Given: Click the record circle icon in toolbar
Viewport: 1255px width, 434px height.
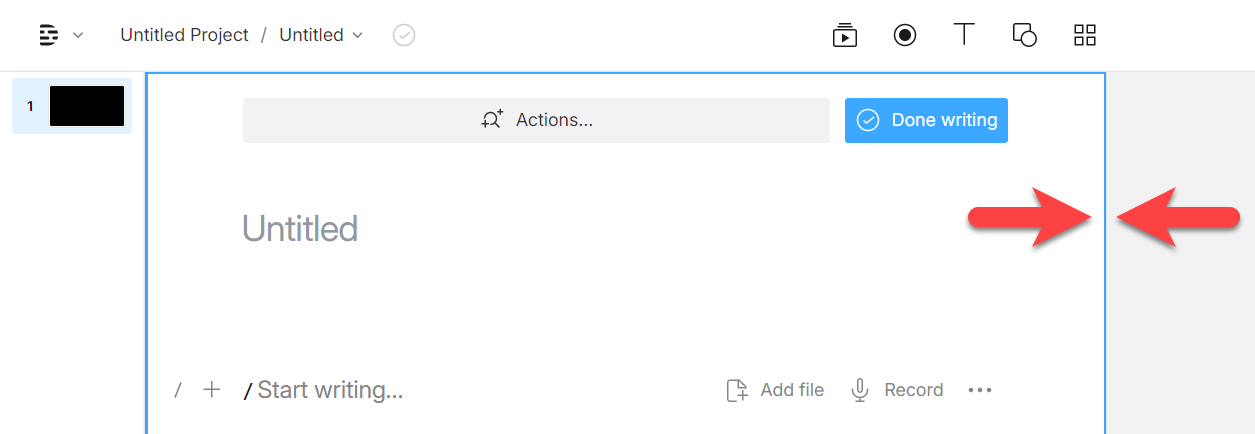Looking at the screenshot, I should tap(905, 35).
